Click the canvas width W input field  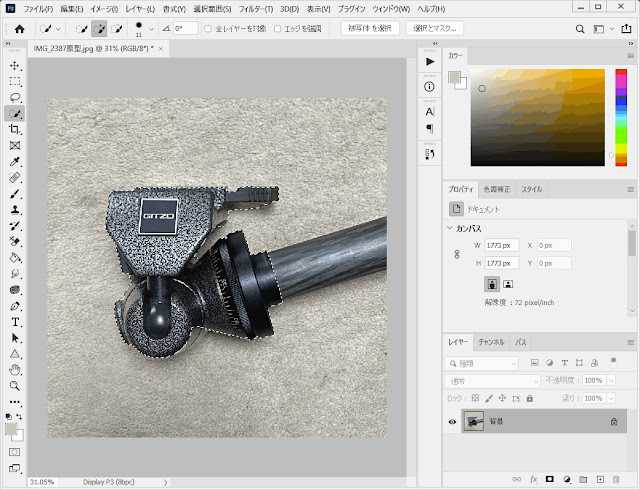coord(502,245)
